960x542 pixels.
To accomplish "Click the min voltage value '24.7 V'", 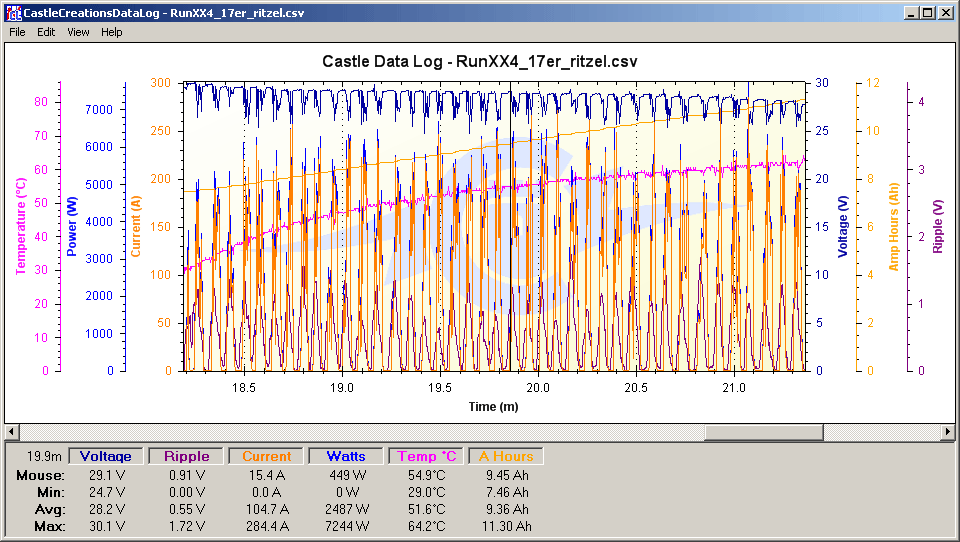I will point(107,492).
